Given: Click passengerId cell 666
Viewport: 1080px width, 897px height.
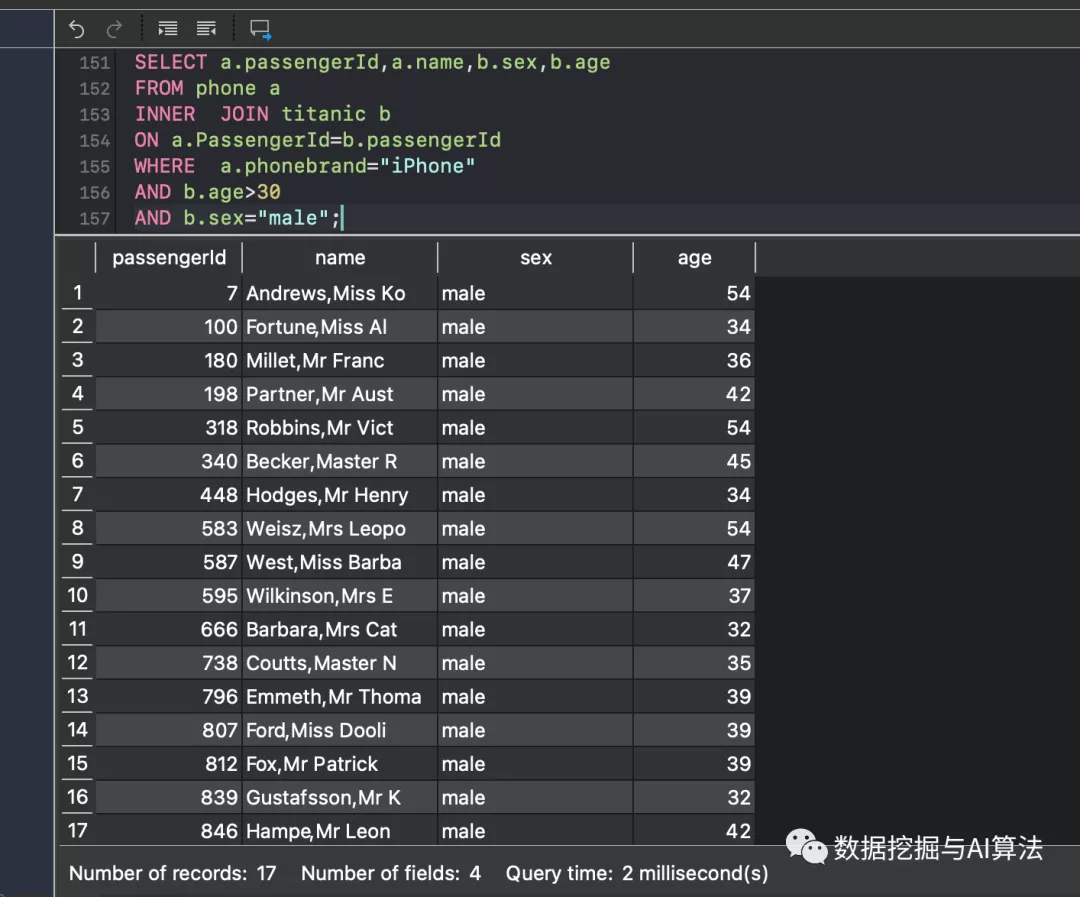Looking at the screenshot, I should (169, 630).
